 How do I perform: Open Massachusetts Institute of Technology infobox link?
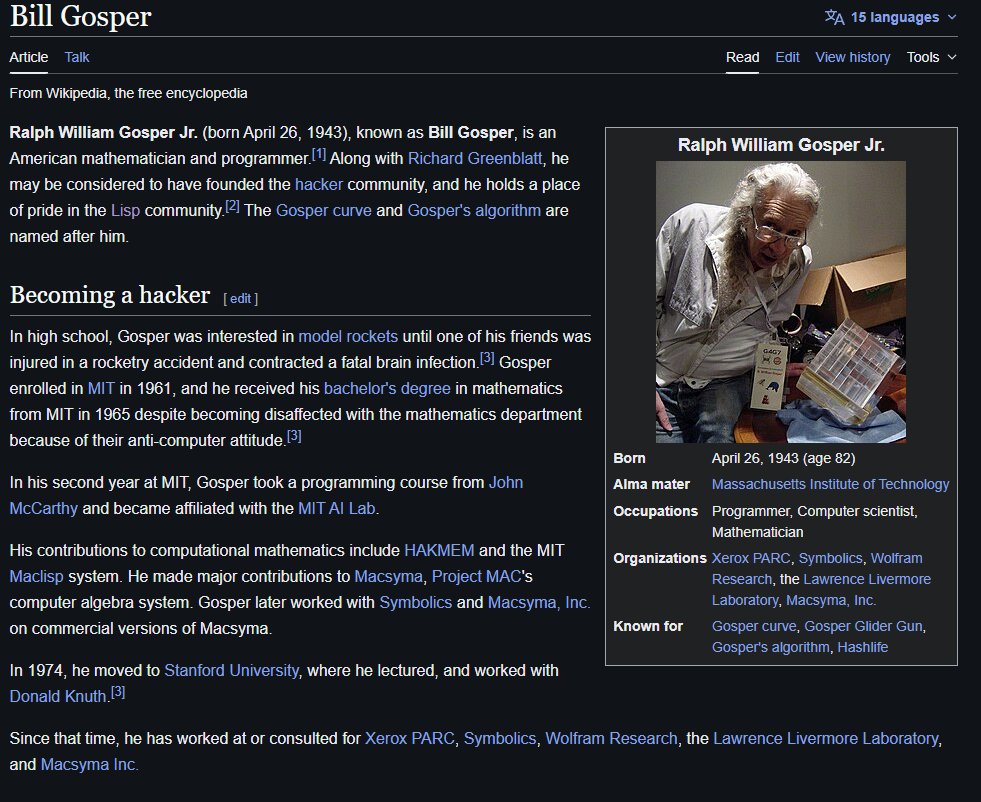click(830, 484)
